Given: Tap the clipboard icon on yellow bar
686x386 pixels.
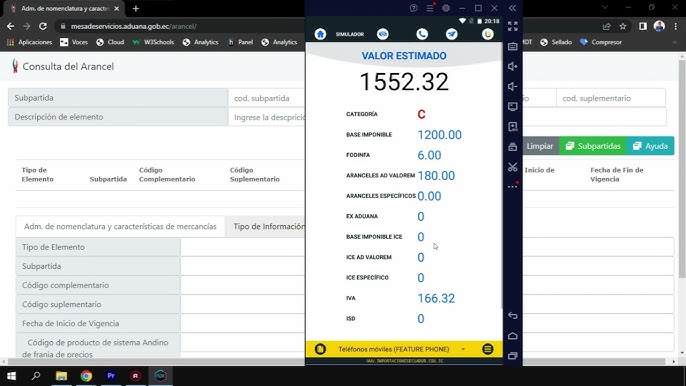Looking at the screenshot, I should (320, 349).
